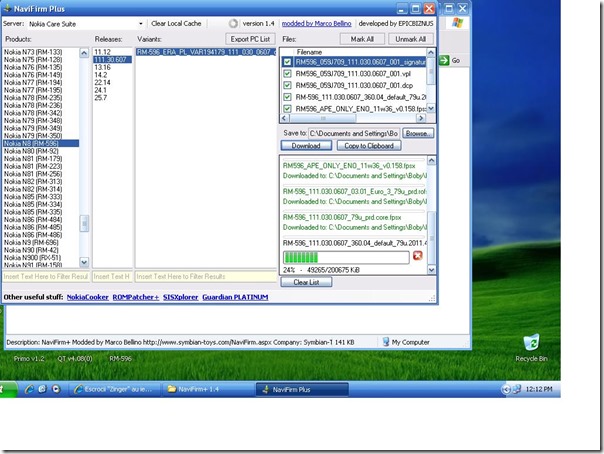Image resolution: width=604 pixels, height=454 pixels.
Task: Select release 111.30.607
Action: point(112,59)
